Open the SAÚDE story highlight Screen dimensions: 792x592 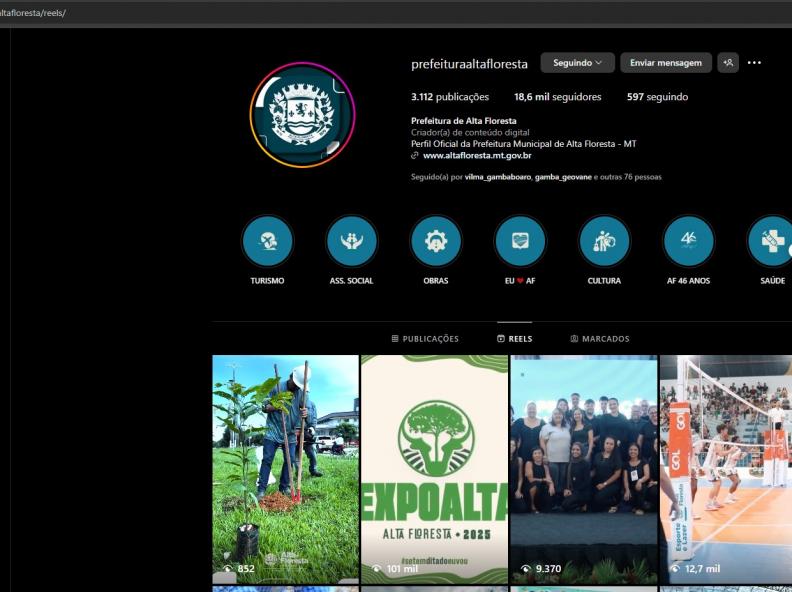(x=770, y=241)
